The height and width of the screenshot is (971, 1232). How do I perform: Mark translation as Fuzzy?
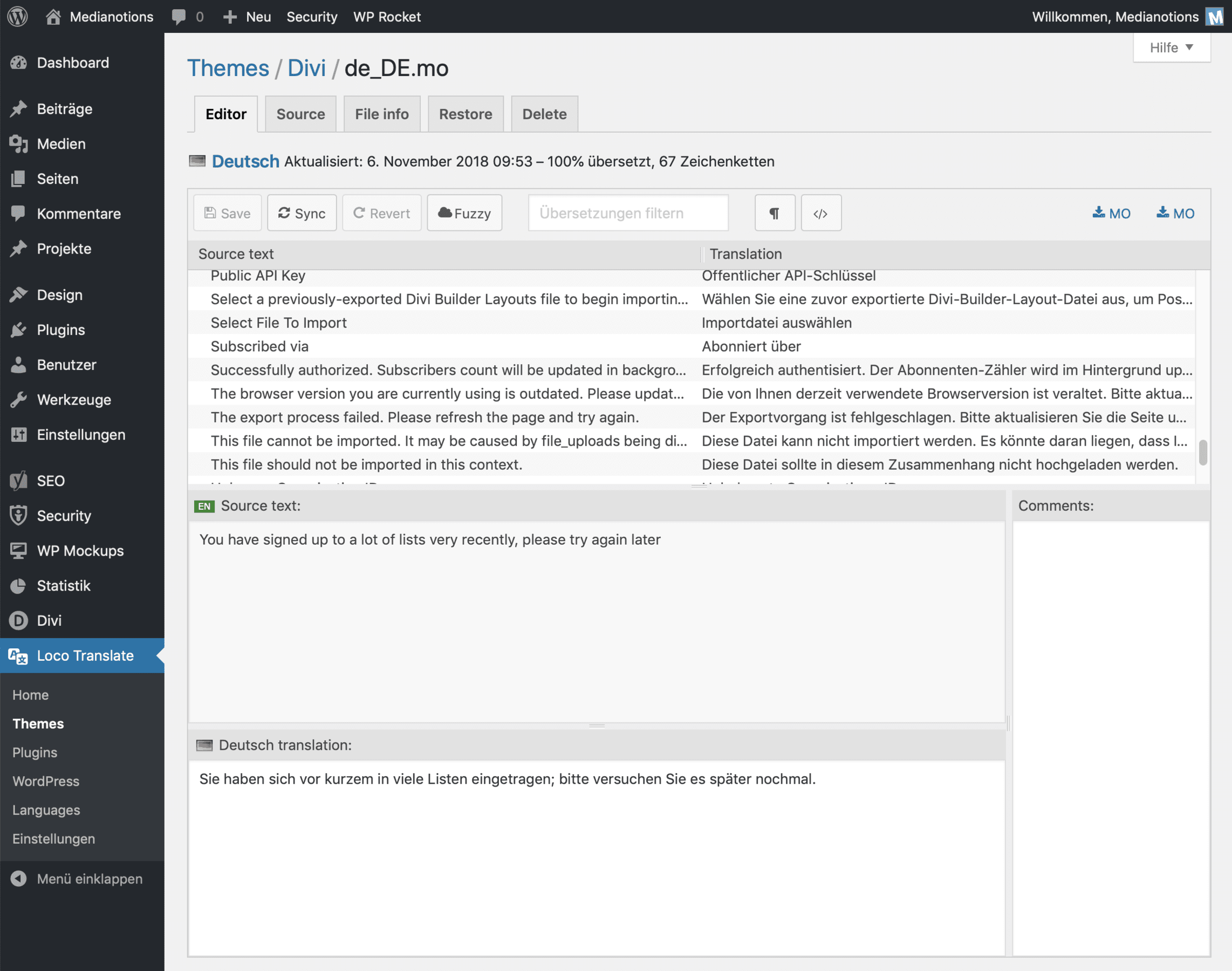464,213
